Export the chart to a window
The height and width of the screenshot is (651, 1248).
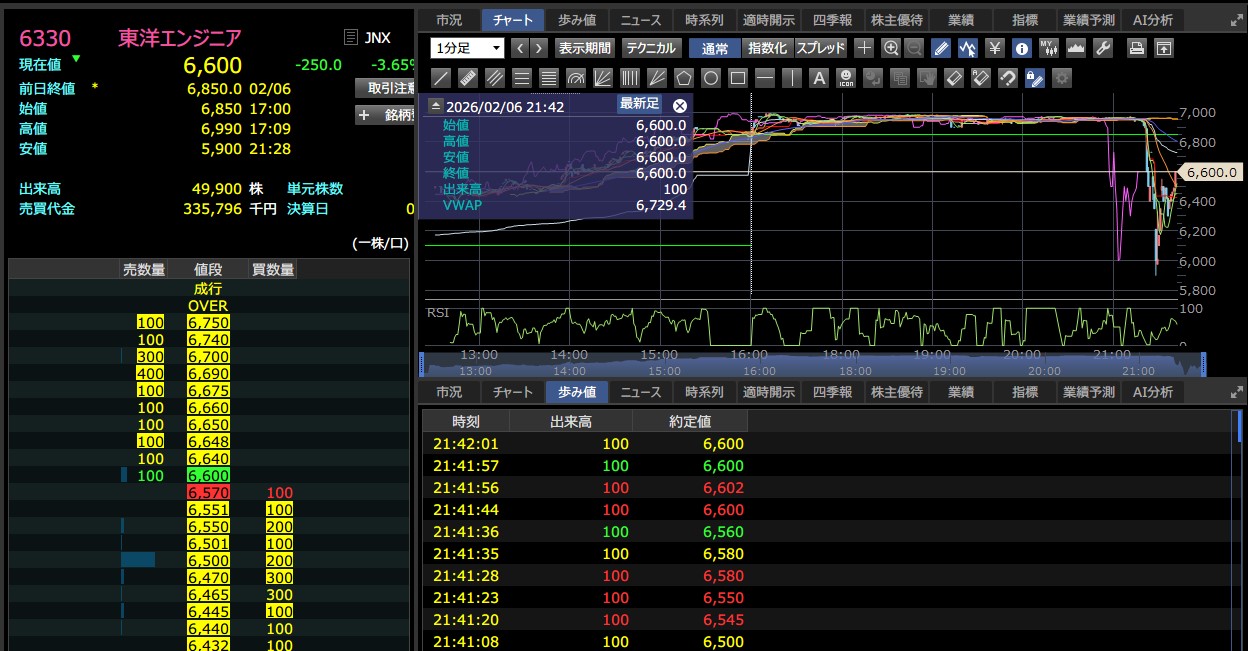[x=1163, y=48]
